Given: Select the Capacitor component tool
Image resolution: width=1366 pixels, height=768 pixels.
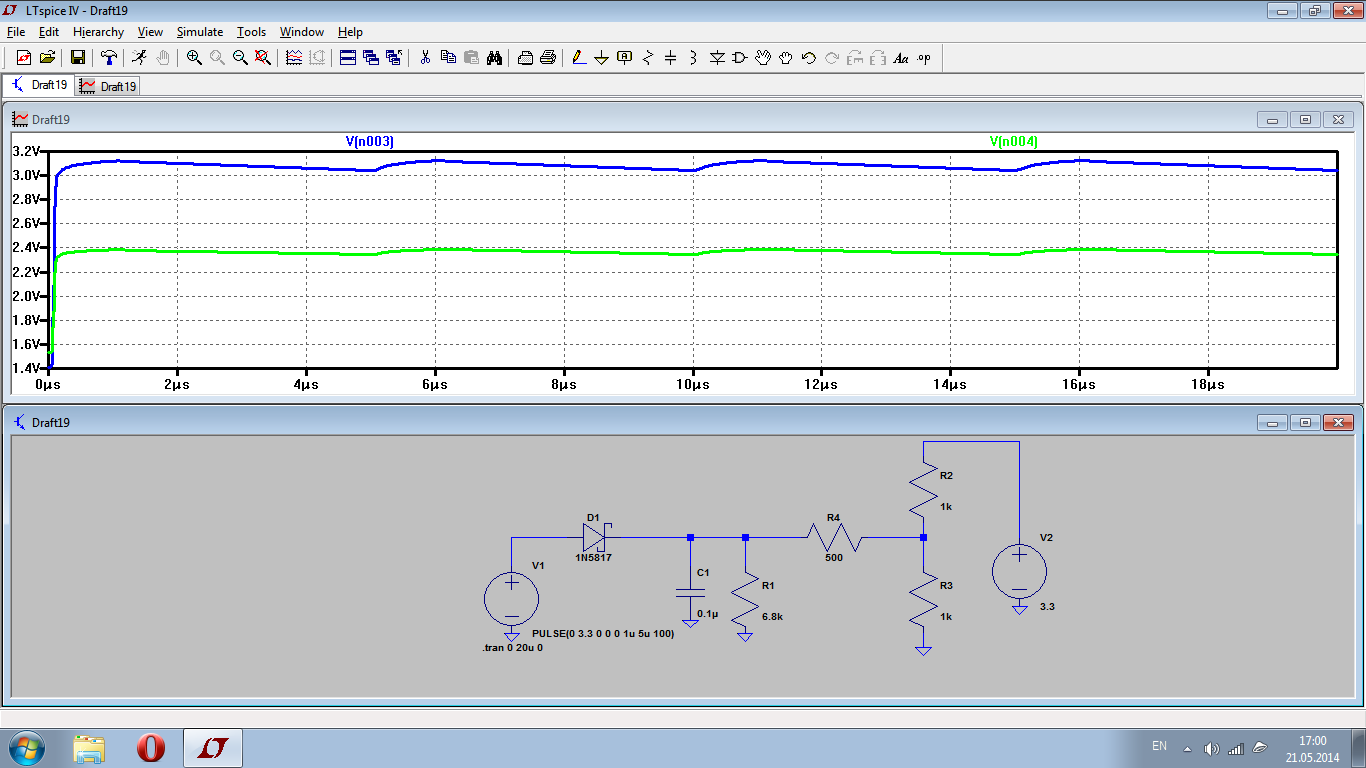Looking at the screenshot, I should pos(670,58).
